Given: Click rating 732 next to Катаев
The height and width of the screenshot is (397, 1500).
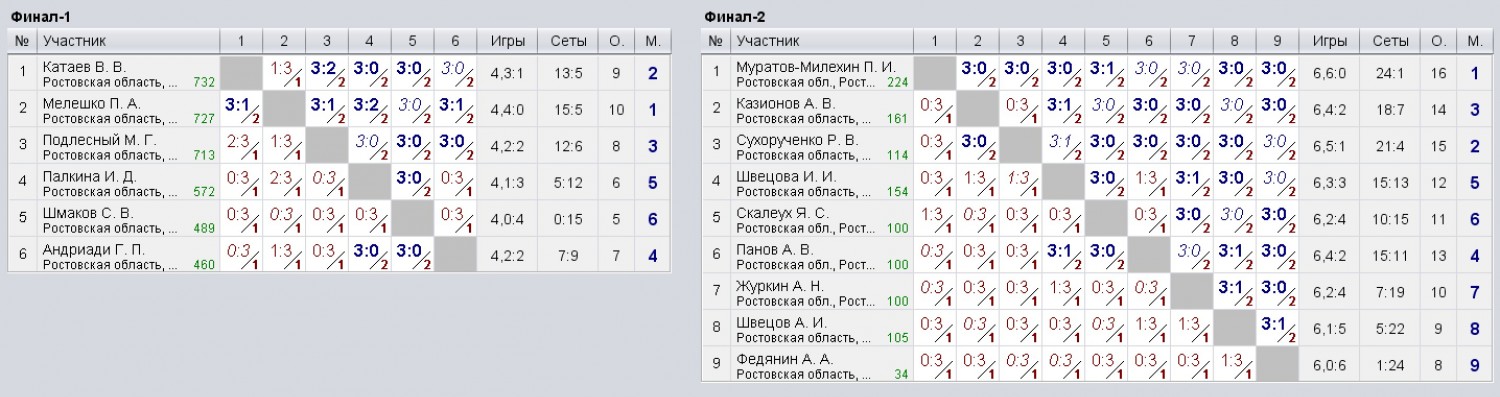Looking at the screenshot, I should pos(205,82).
